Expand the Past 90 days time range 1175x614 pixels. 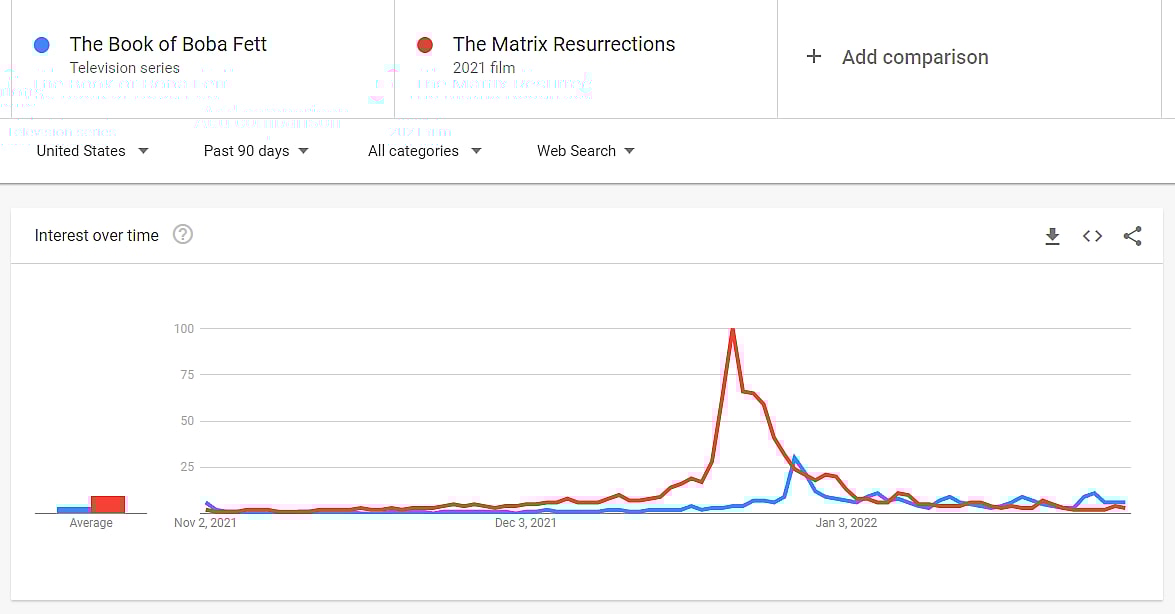[x=256, y=151]
